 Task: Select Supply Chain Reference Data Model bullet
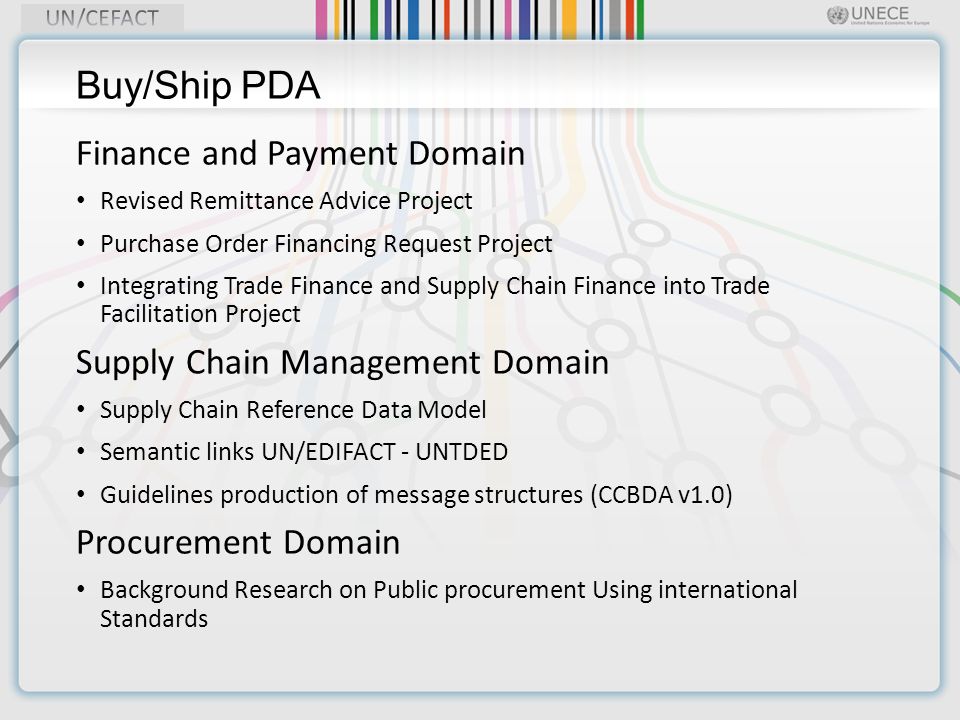[293, 410]
